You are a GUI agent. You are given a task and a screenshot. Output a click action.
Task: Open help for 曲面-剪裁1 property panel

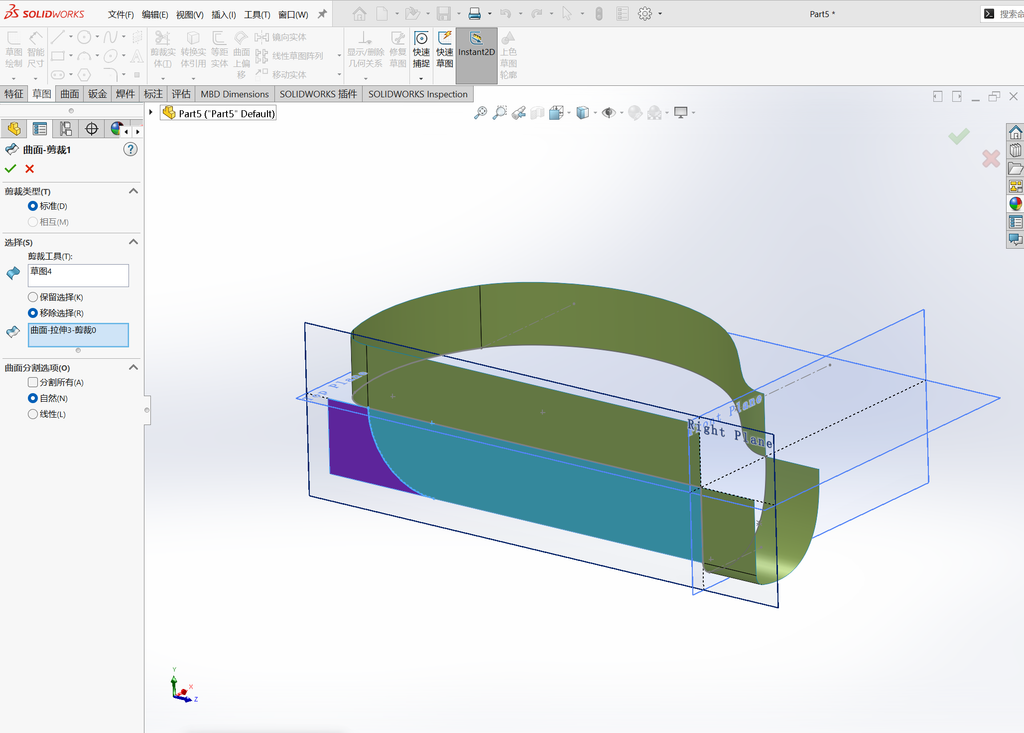click(131, 150)
